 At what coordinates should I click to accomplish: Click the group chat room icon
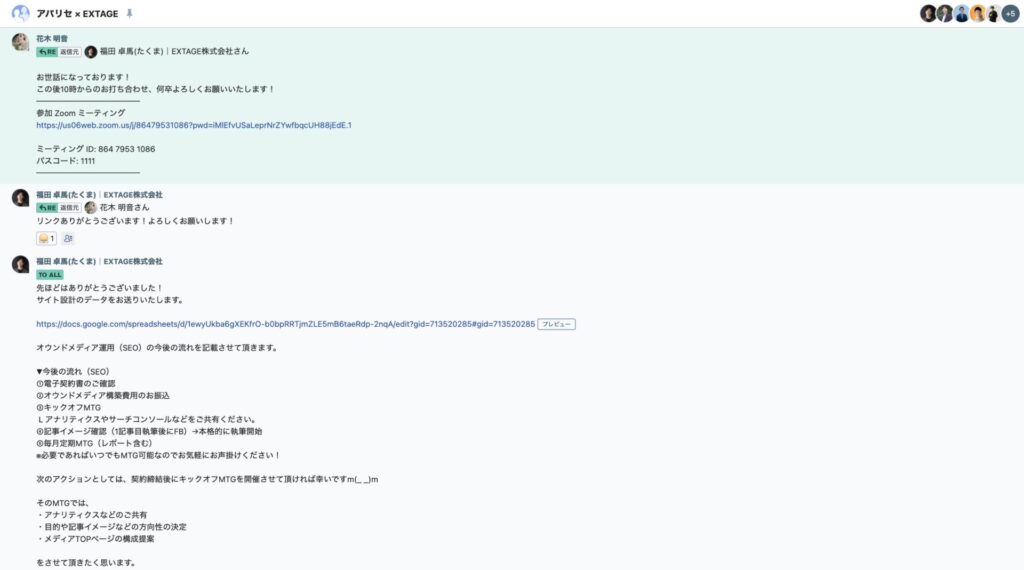pyautogui.click(x=20, y=13)
